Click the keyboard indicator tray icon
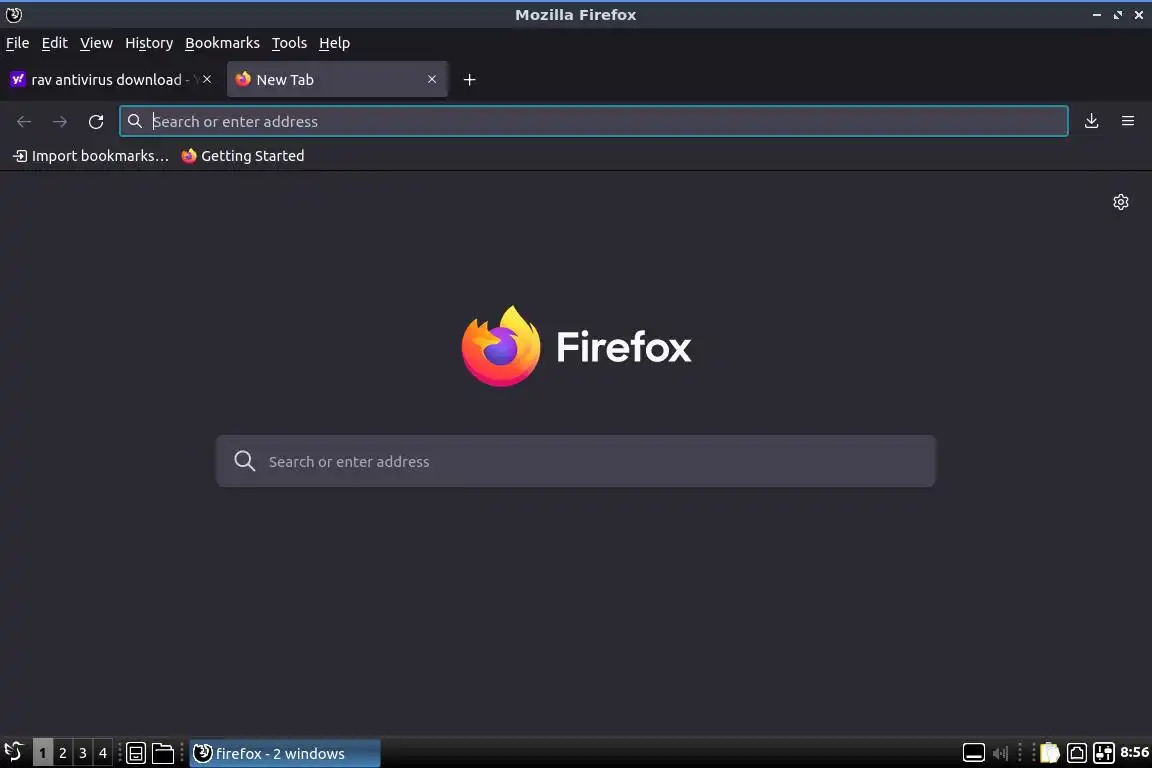The image size is (1152, 768). (x=973, y=753)
